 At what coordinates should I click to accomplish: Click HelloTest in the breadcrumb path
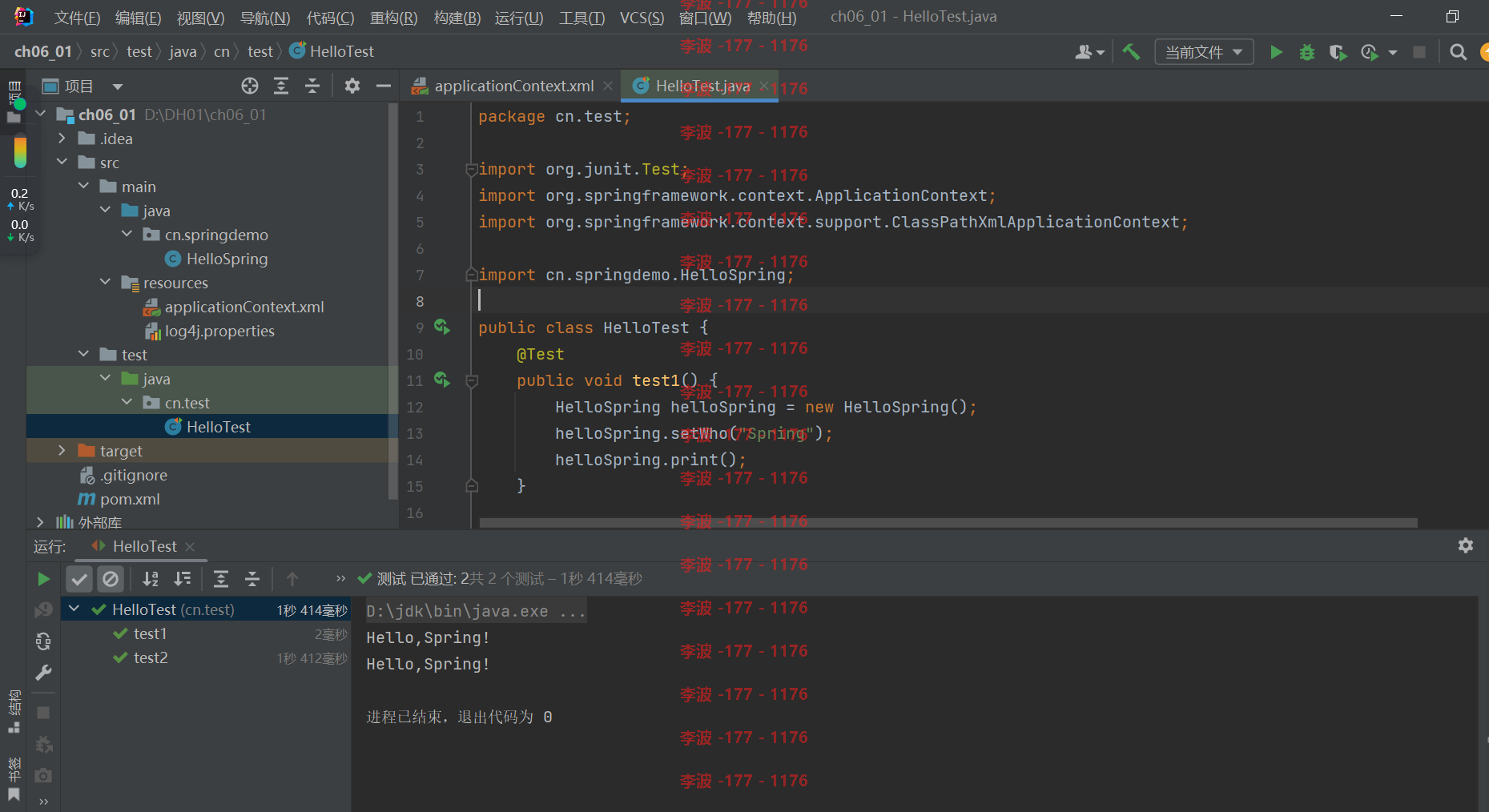tap(342, 51)
